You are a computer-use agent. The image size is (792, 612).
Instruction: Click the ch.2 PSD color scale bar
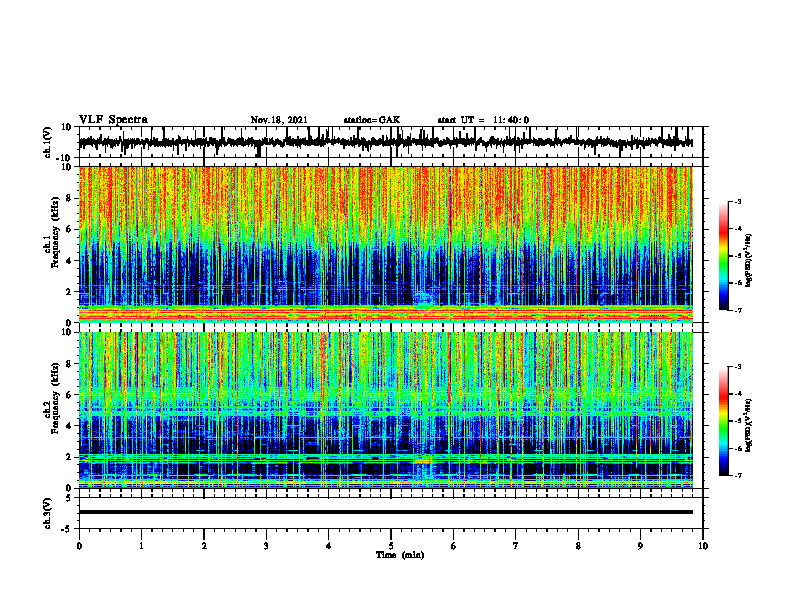pos(723,421)
